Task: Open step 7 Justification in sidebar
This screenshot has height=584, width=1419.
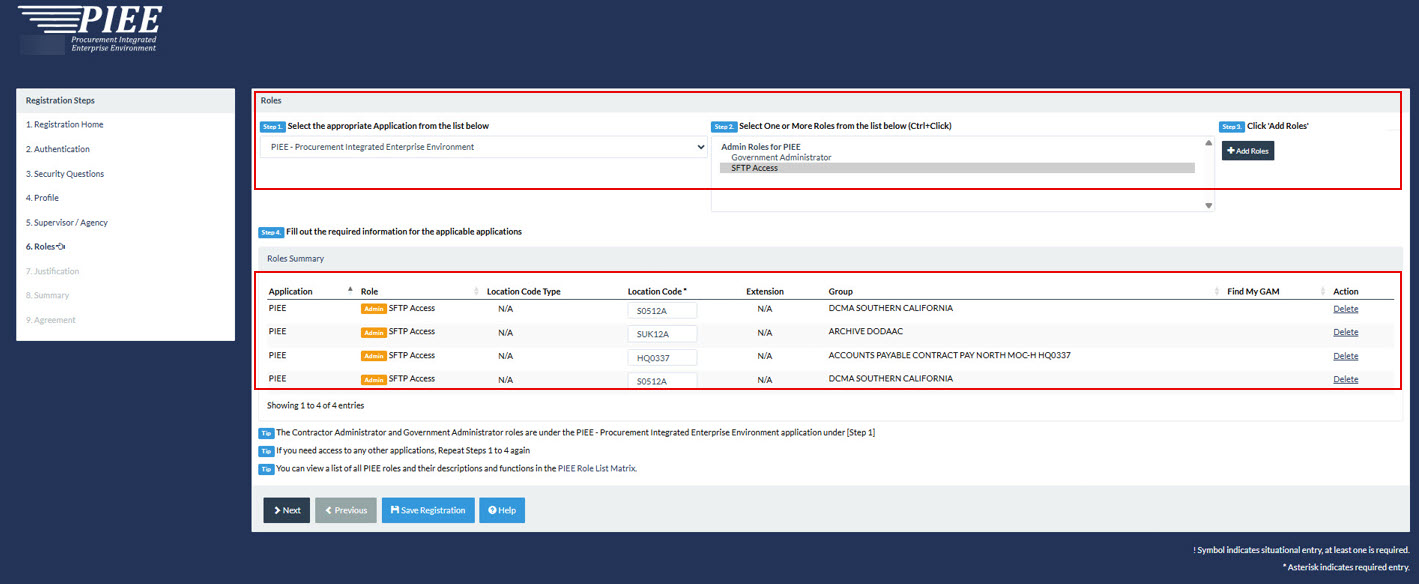Action: click(x=52, y=271)
